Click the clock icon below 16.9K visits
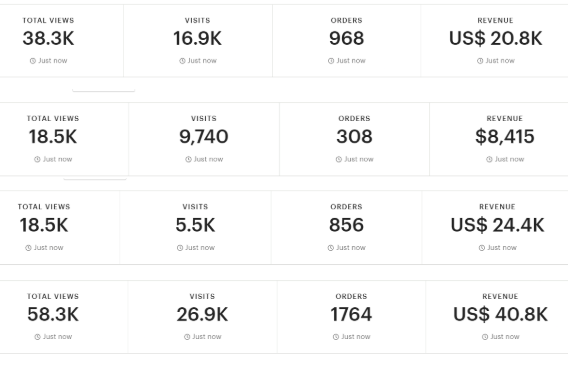The height and width of the screenshot is (366, 568). pos(182,61)
